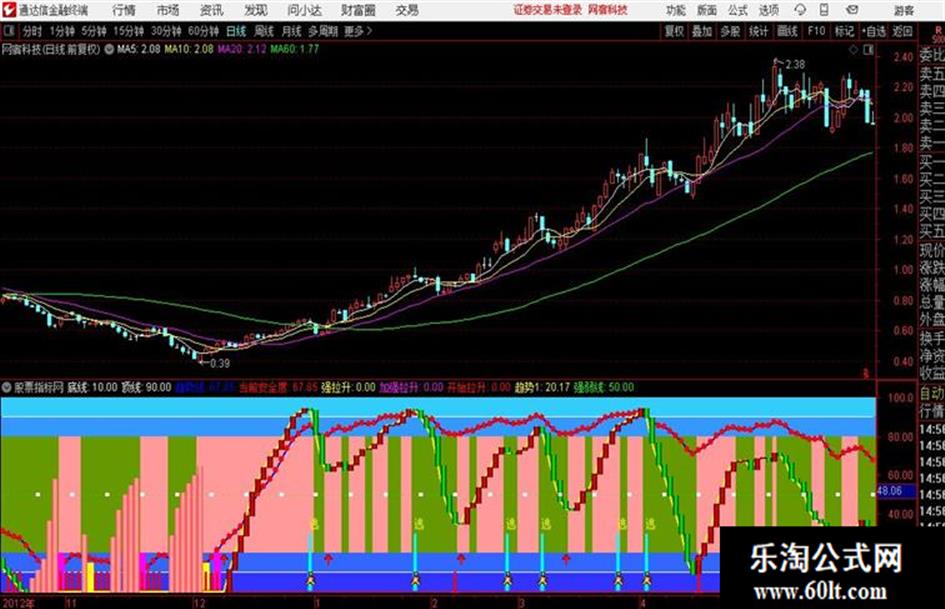Image resolution: width=945 pixels, height=609 pixels.
Task: Click the MA20: 2.12 label
Action: 242,49
